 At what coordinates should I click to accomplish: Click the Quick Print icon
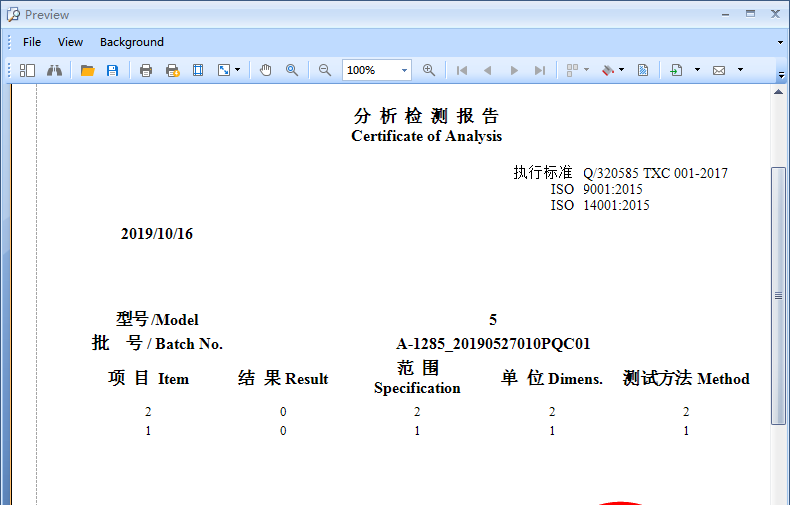pyautogui.click(x=172, y=70)
